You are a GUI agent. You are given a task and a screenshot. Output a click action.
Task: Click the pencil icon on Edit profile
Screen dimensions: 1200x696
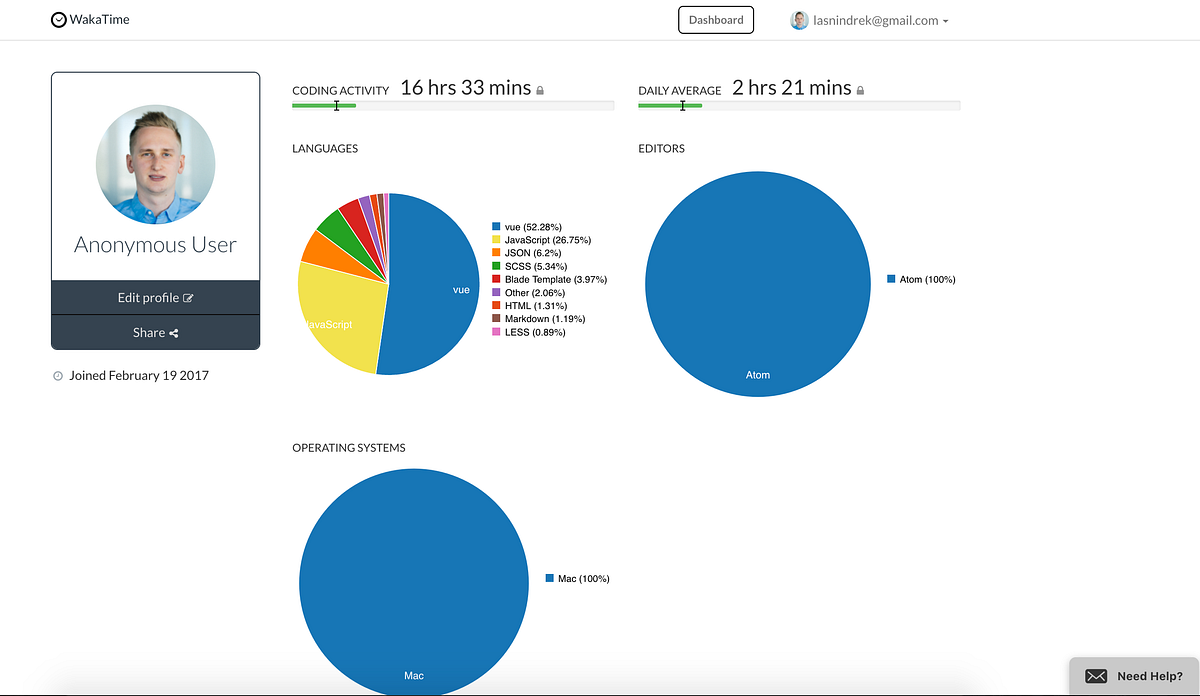[187, 297]
